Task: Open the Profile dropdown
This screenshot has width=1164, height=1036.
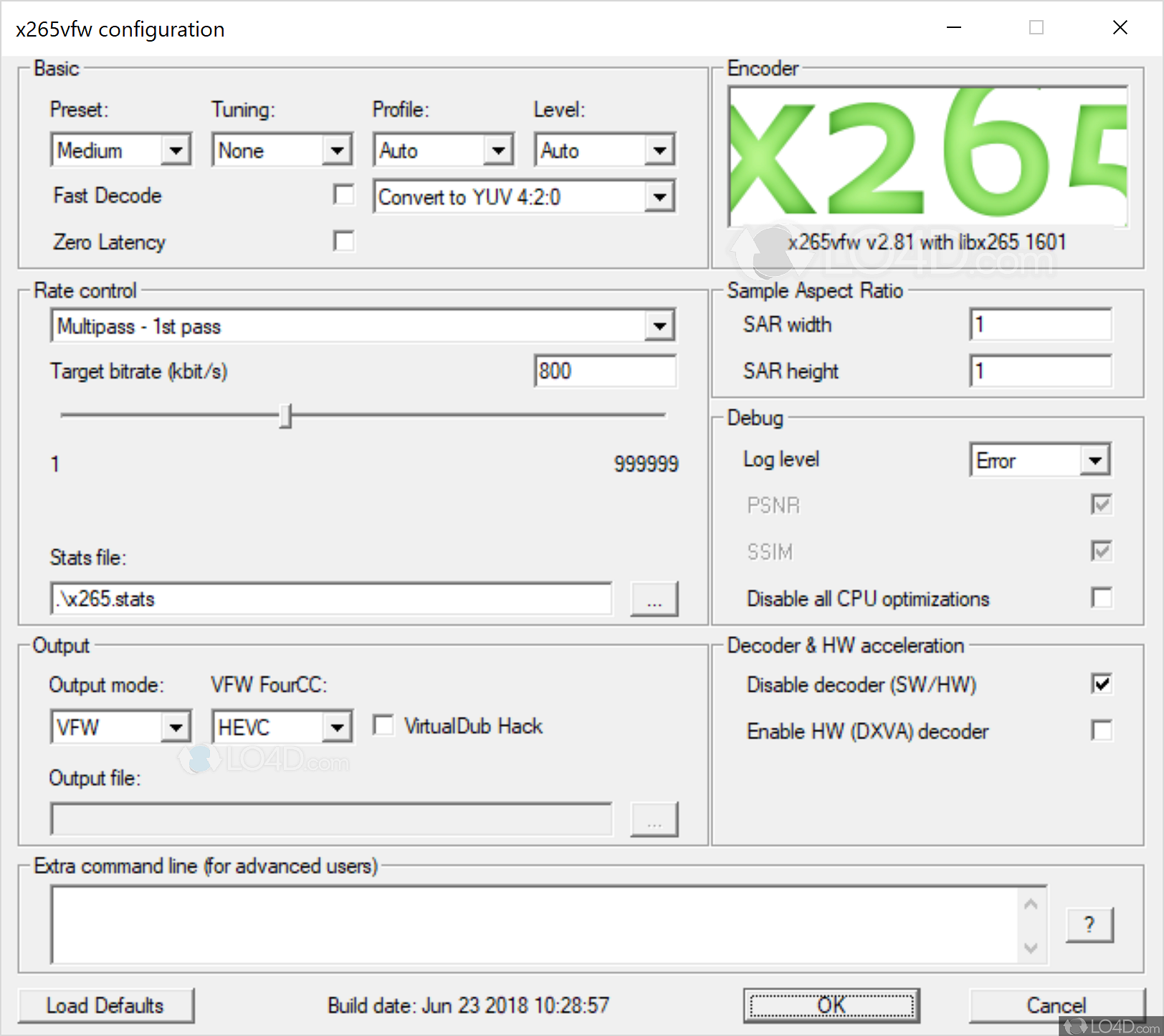Action: pos(498,150)
